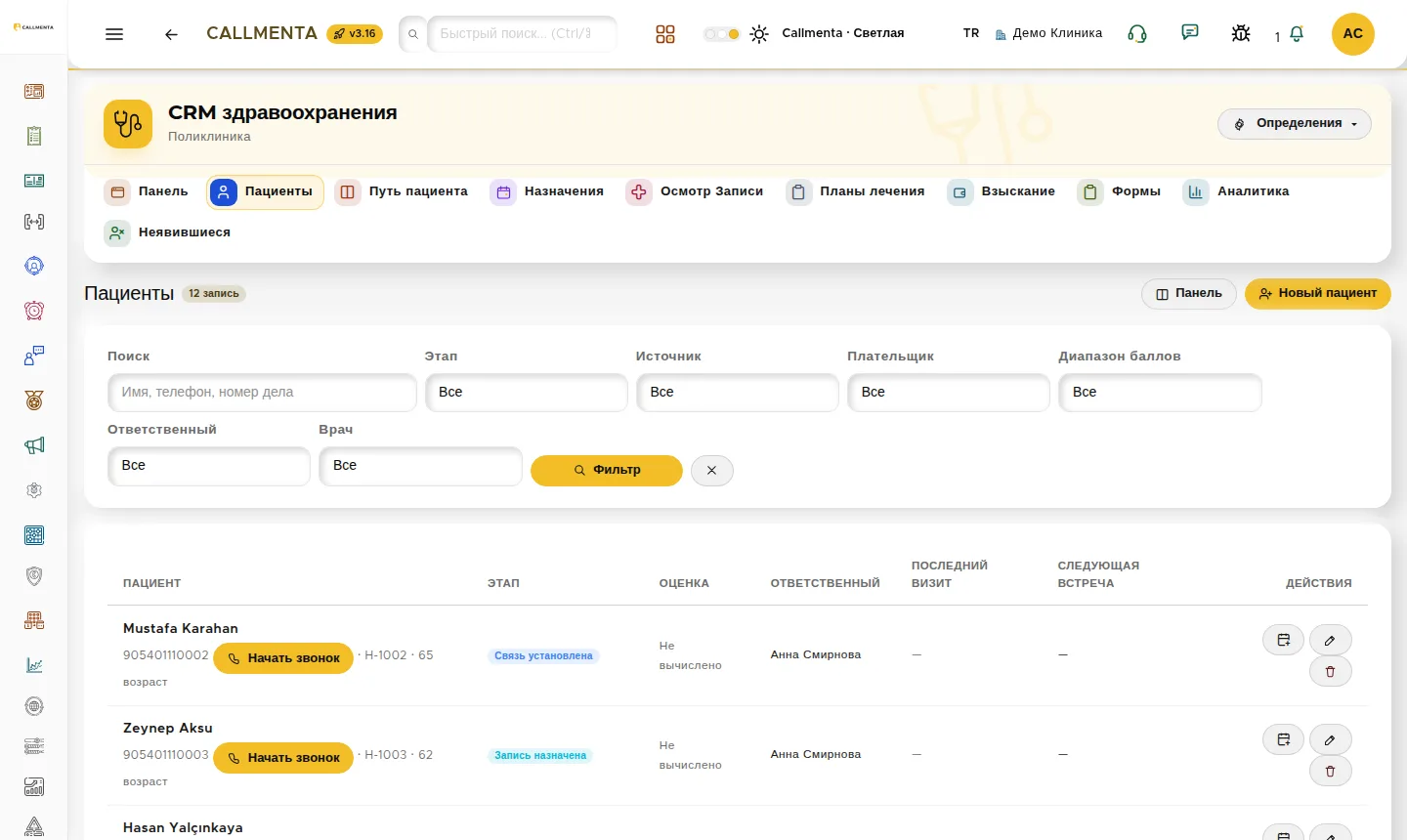The height and width of the screenshot is (840, 1407).
Task: Expand the Врач filter dropdown
Action: point(420,466)
